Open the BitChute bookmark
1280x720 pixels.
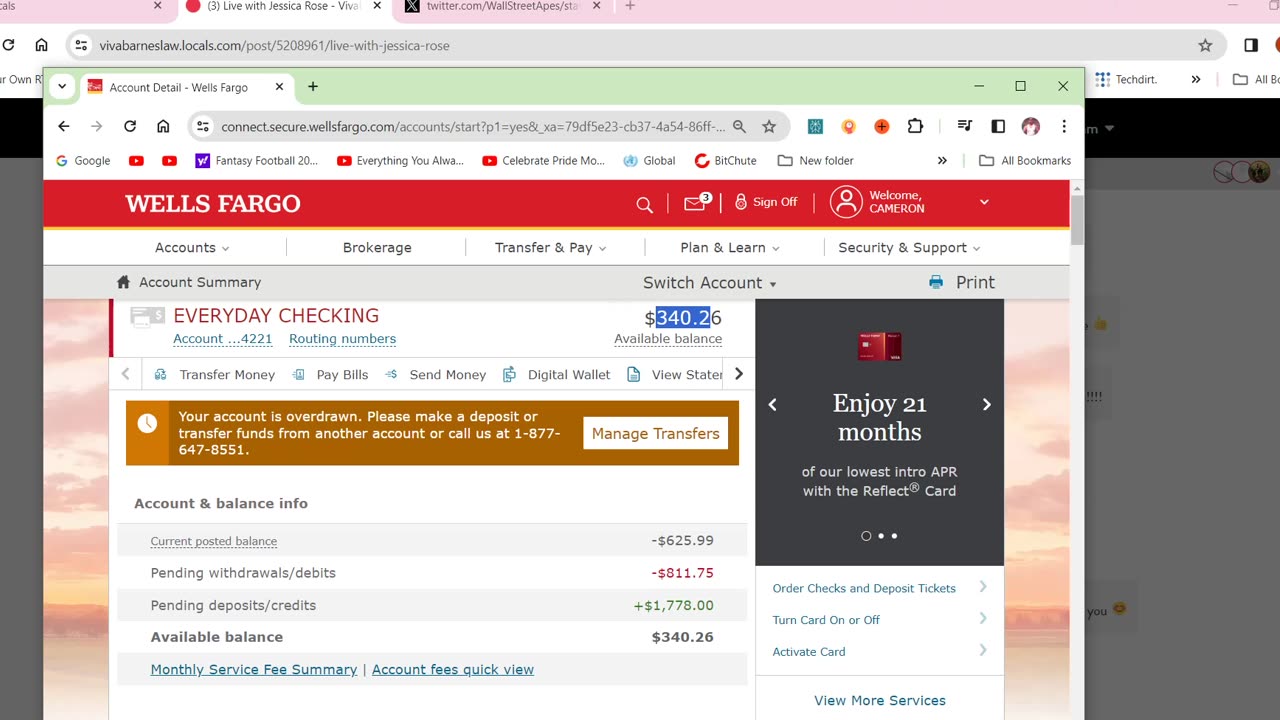[x=725, y=160]
